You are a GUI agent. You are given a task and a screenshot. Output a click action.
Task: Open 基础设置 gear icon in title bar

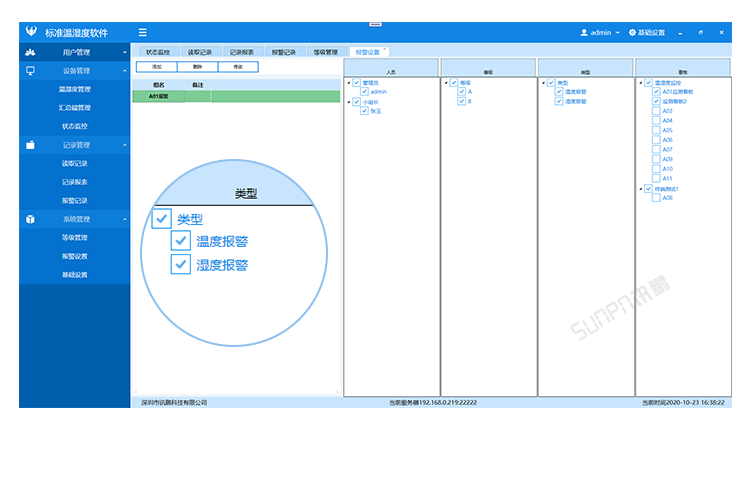632,33
